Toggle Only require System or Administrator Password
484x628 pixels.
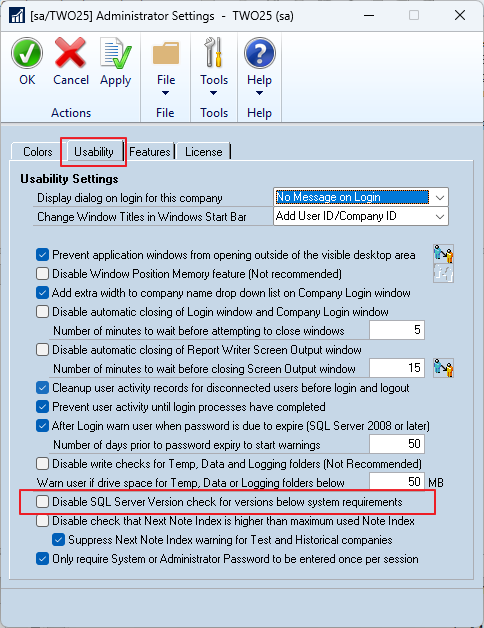tap(42, 559)
